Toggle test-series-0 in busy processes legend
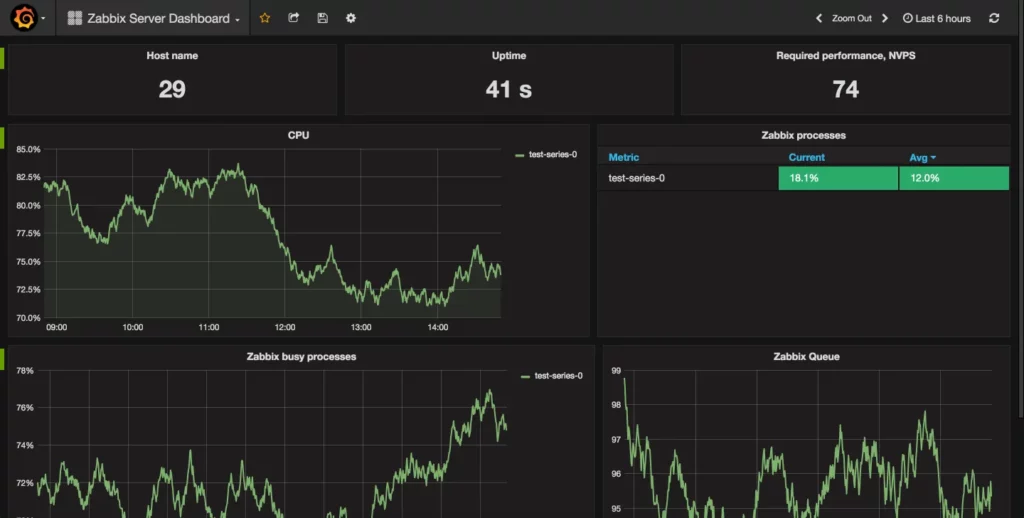This screenshot has height=518, width=1024. coord(558,376)
